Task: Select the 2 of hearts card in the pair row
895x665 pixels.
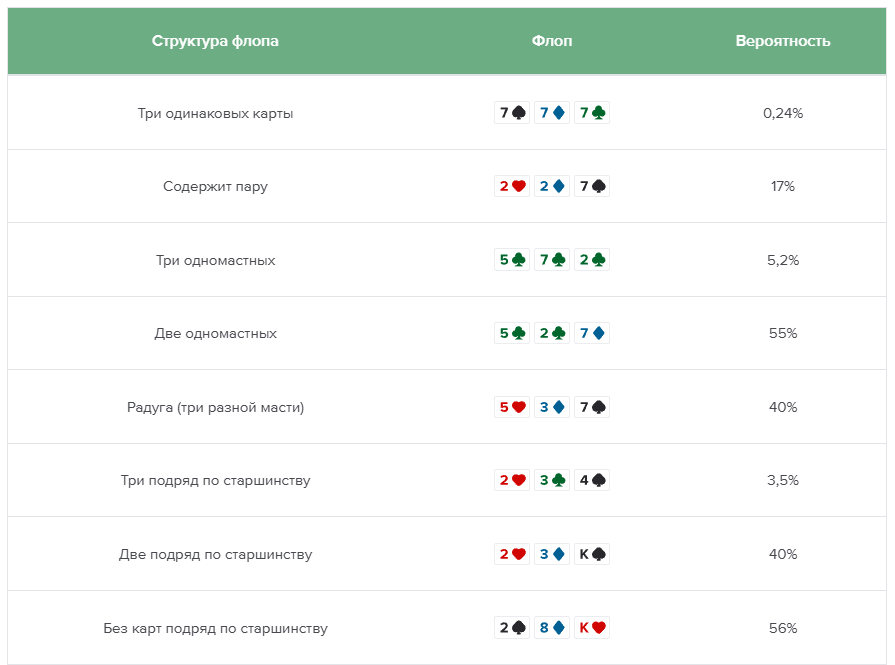Action: coord(512,186)
